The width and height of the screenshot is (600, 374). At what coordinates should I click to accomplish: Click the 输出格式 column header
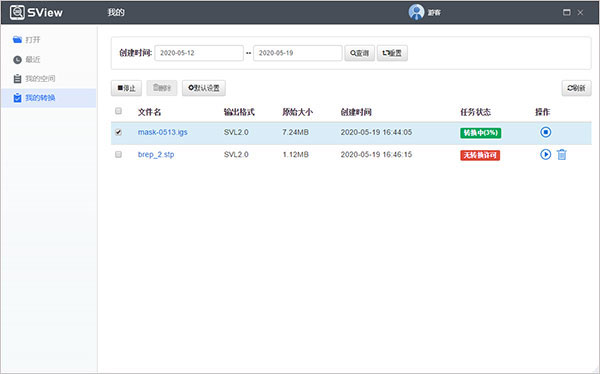(239, 112)
